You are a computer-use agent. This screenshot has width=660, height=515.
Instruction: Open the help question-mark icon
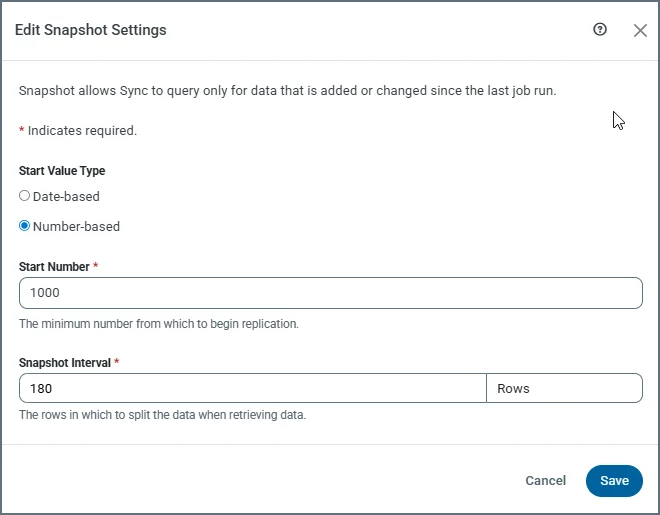click(x=600, y=29)
